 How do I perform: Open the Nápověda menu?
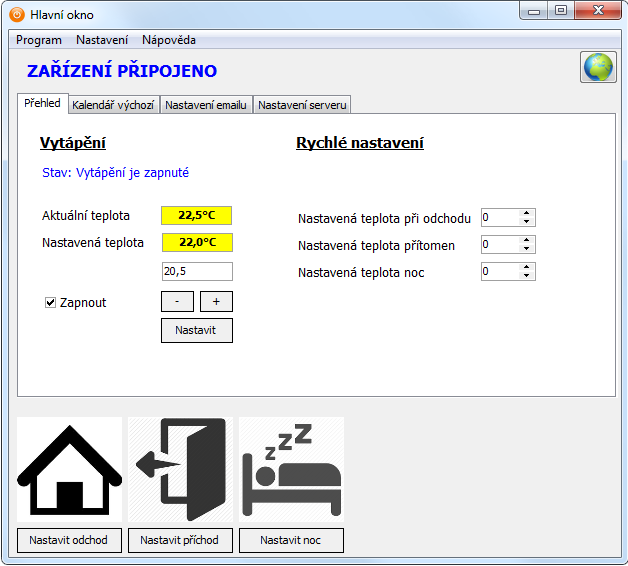169,40
